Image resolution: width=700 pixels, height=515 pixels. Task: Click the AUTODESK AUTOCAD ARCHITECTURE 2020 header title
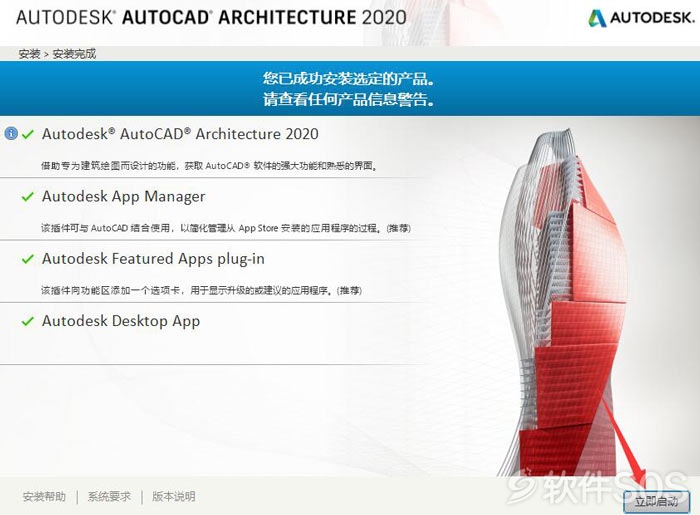211,17
